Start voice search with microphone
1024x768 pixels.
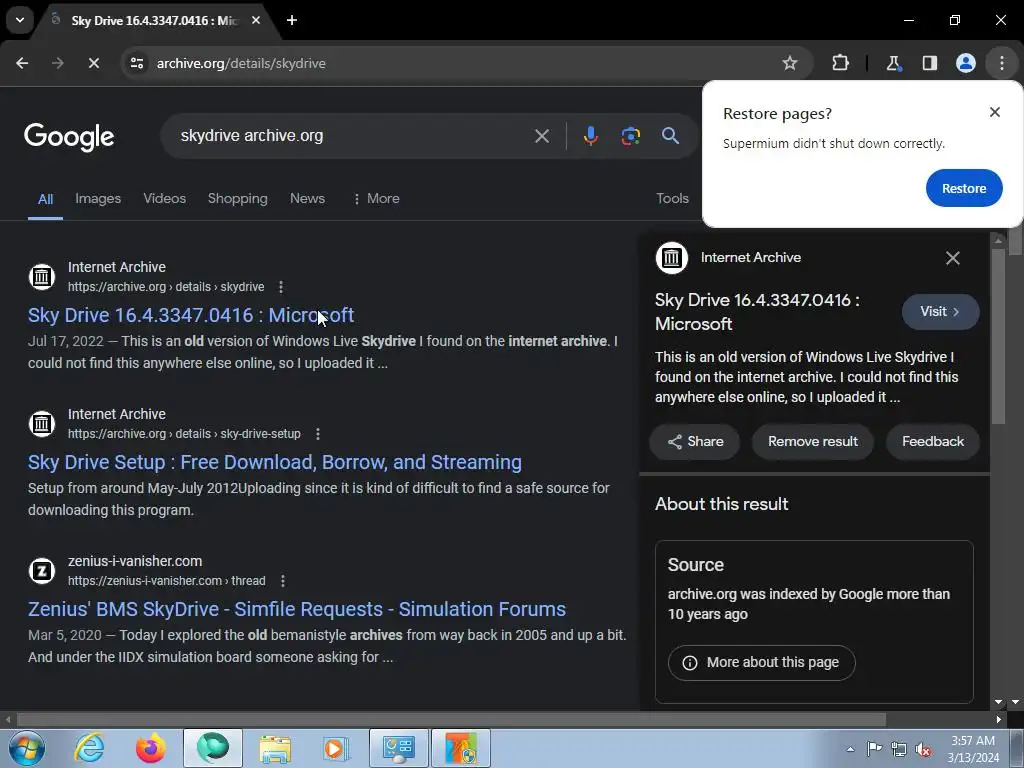pyautogui.click(x=590, y=136)
